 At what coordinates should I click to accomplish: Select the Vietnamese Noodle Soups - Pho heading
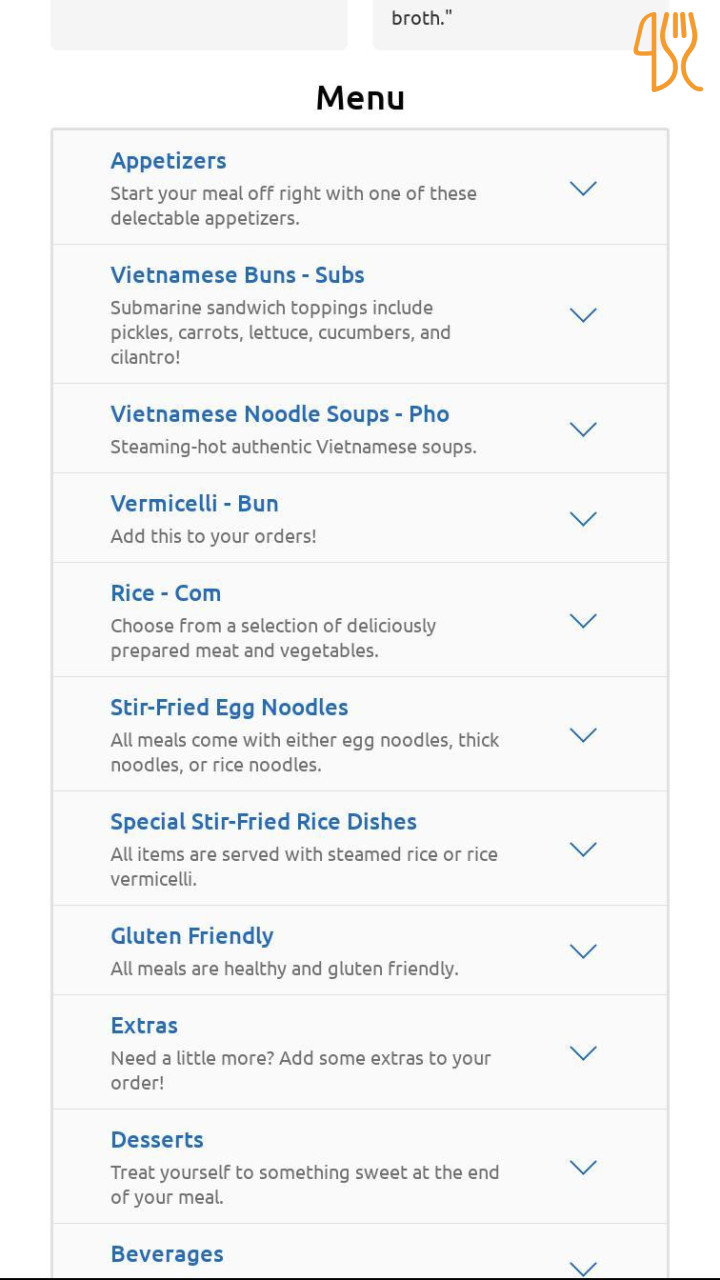click(280, 415)
